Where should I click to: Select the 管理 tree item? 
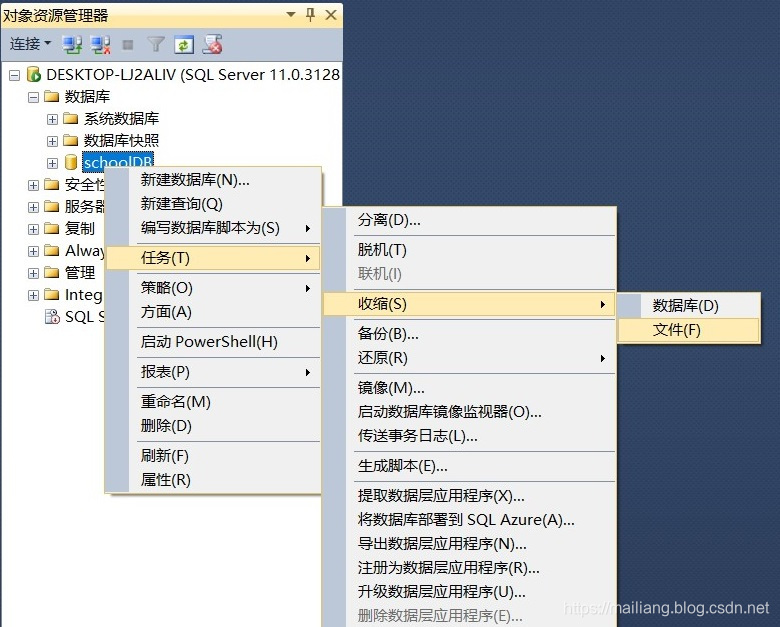point(80,273)
